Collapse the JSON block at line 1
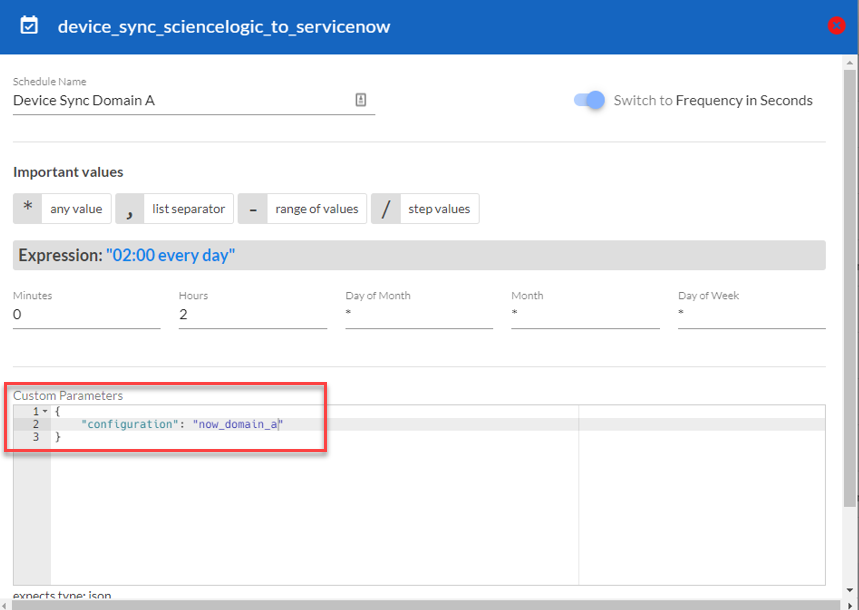Viewport: 859px width, 610px height. click(x=45, y=412)
